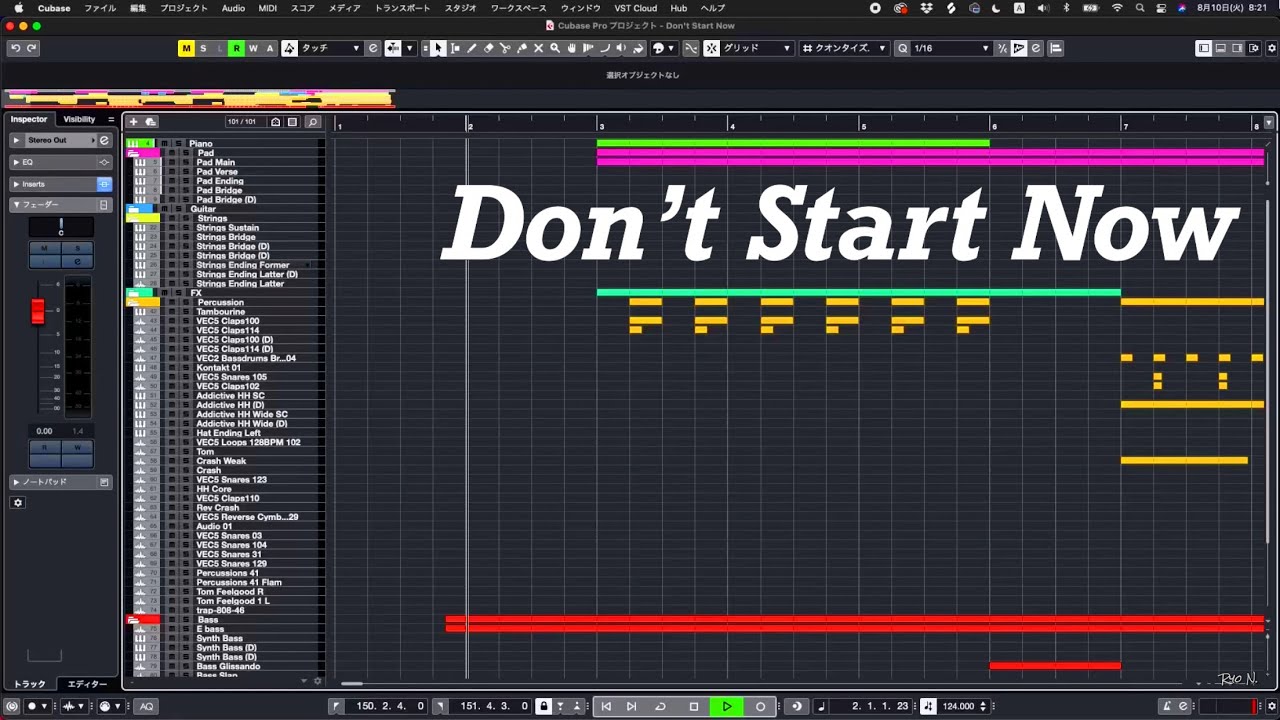Click the Dropbox icon in menu bar

click(x=926, y=8)
